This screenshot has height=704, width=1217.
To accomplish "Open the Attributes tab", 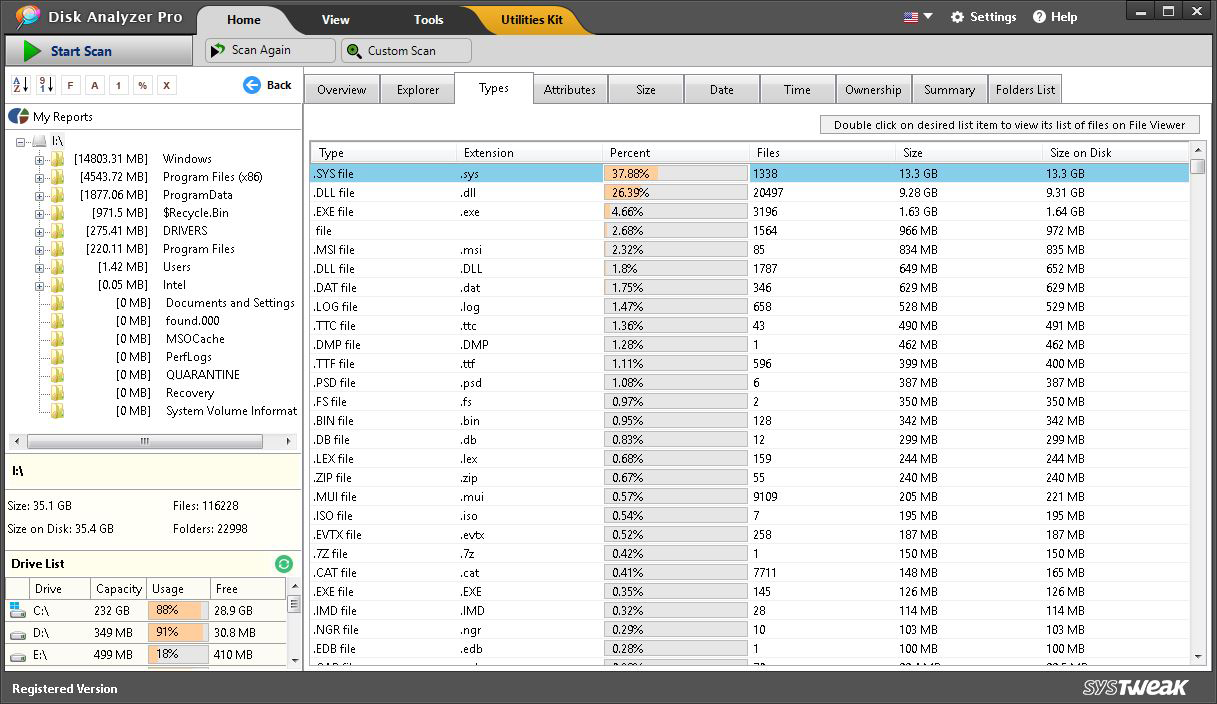I will click(570, 89).
